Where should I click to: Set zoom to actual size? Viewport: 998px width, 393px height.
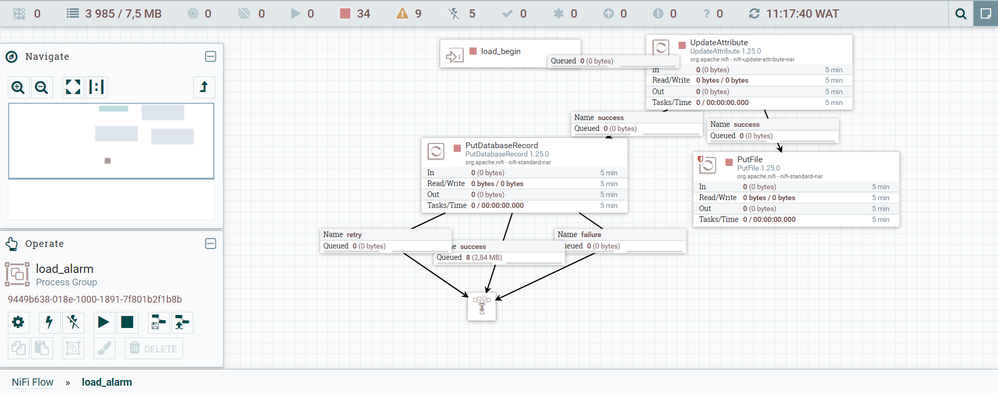tap(96, 87)
